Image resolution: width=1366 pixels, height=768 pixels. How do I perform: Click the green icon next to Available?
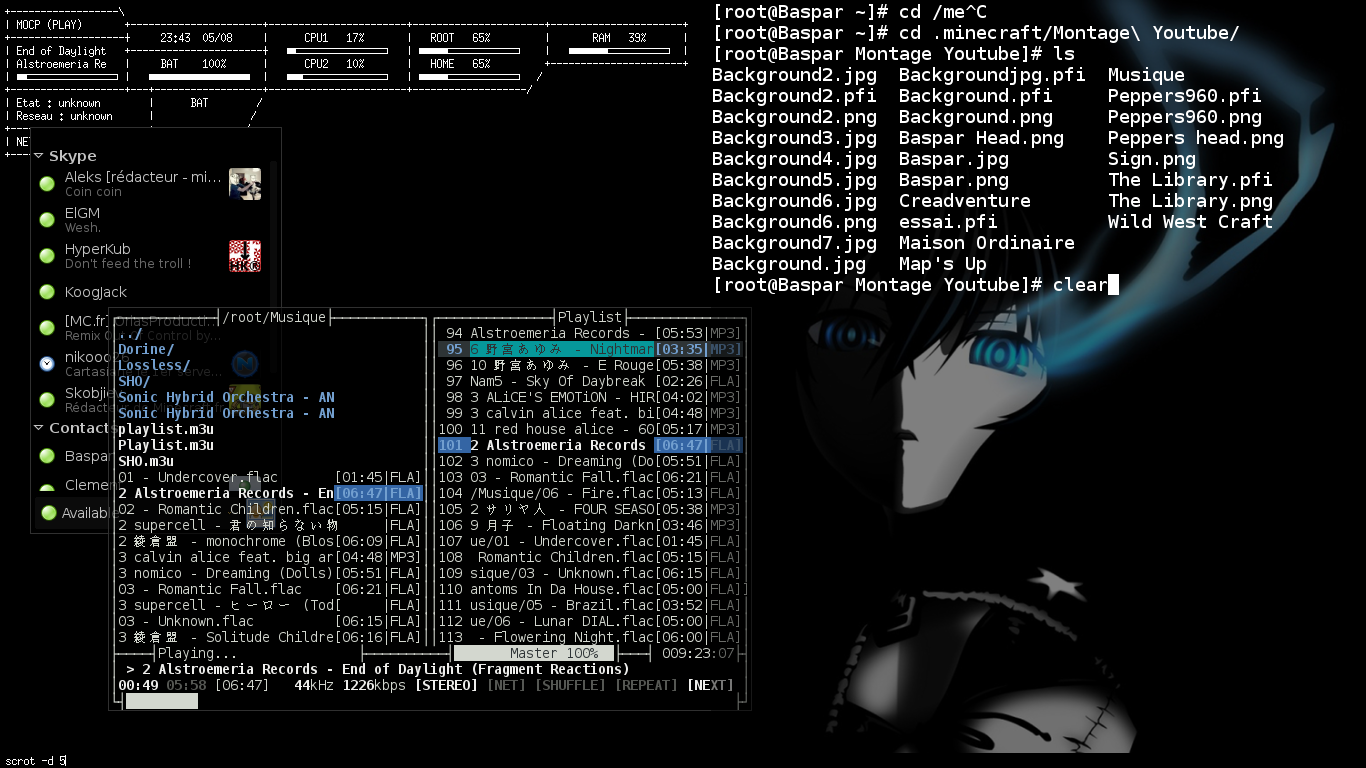pyautogui.click(x=49, y=513)
